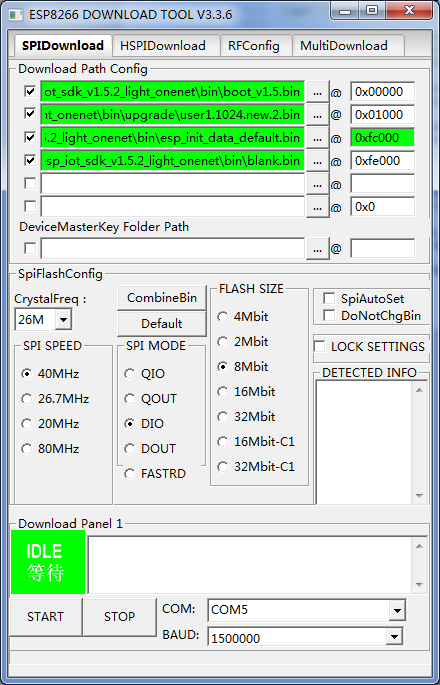Click DETECTED INFO scrollbar up arrow
The height and width of the screenshot is (685, 440).
point(419,390)
